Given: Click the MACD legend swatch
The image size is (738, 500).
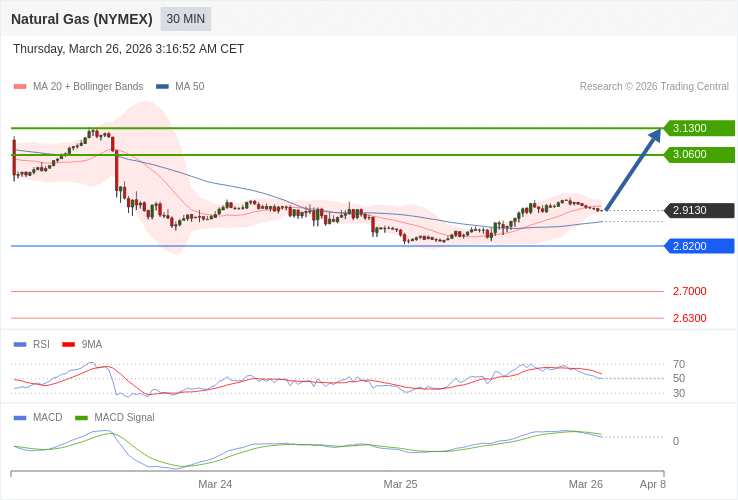Looking at the screenshot, I should (x=20, y=418).
